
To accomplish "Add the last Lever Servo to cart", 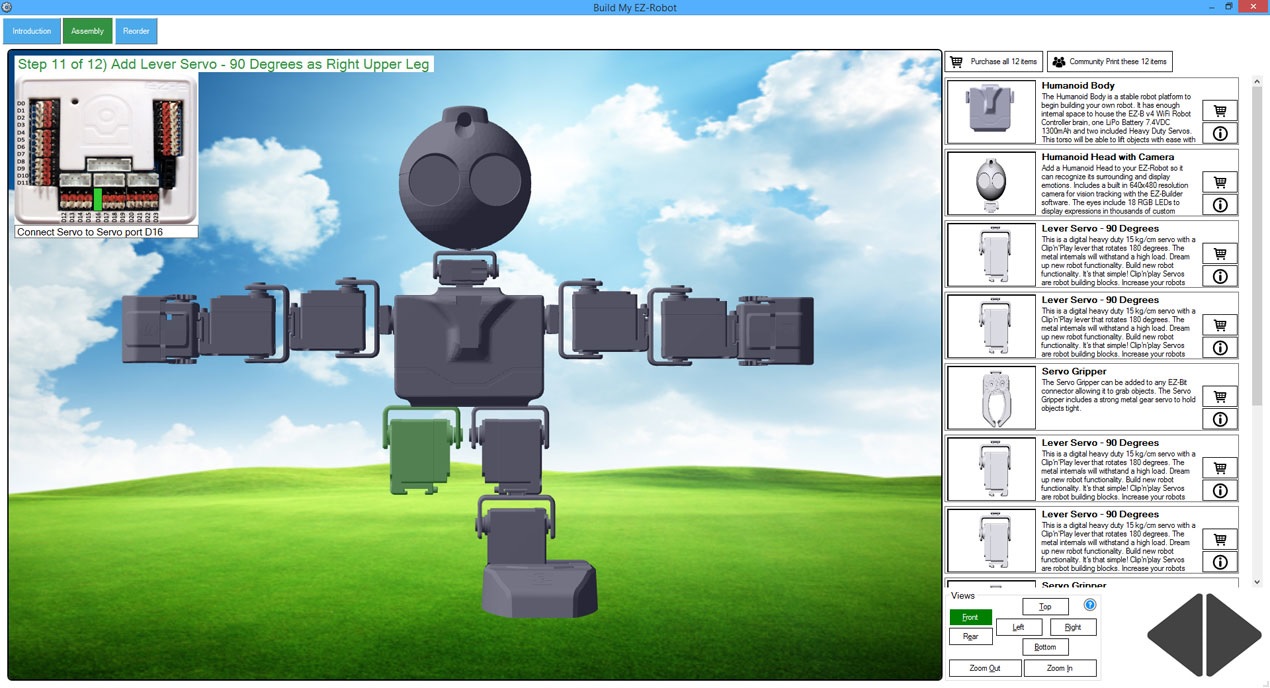I will pyautogui.click(x=1219, y=538).
